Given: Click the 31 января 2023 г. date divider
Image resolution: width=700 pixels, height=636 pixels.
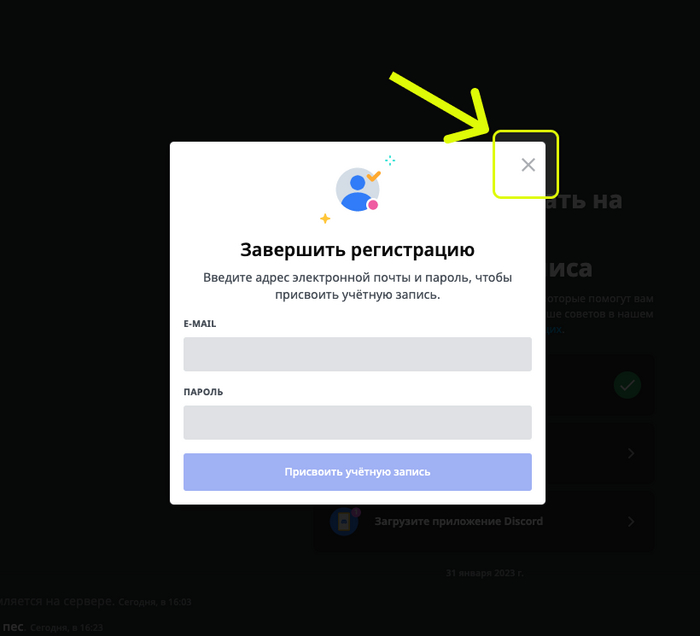Looking at the screenshot, I should tap(484, 573).
